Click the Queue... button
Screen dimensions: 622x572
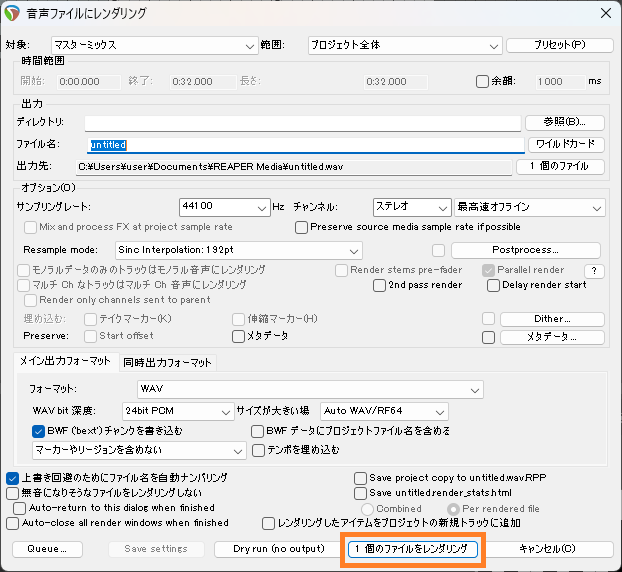tap(47, 549)
